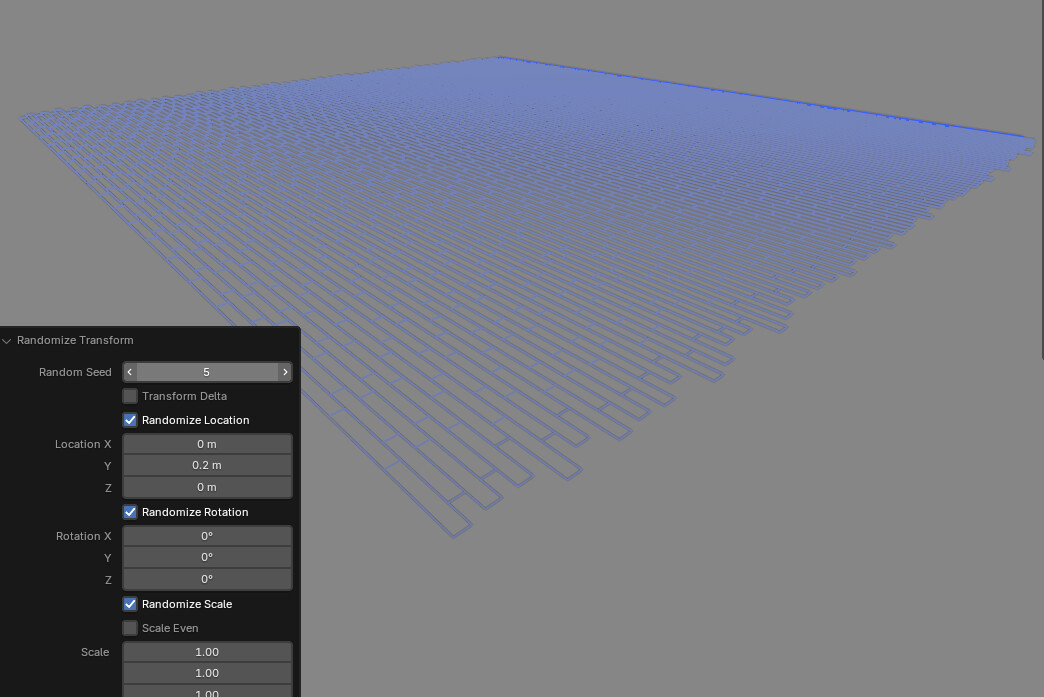Click the Location X value field
Screen dimensions: 1044x697
tap(207, 444)
